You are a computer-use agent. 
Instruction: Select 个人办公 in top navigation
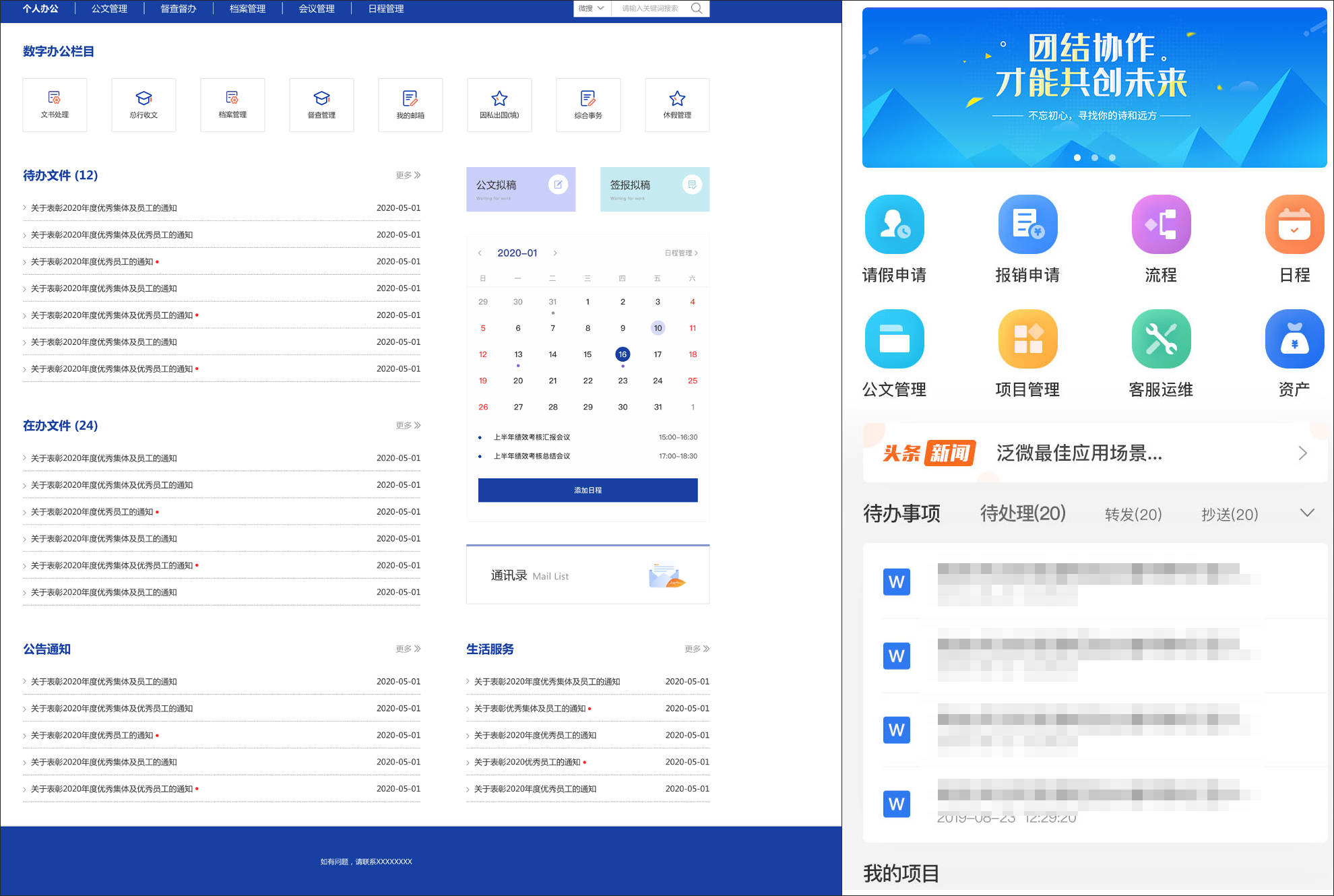tap(40, 9)
